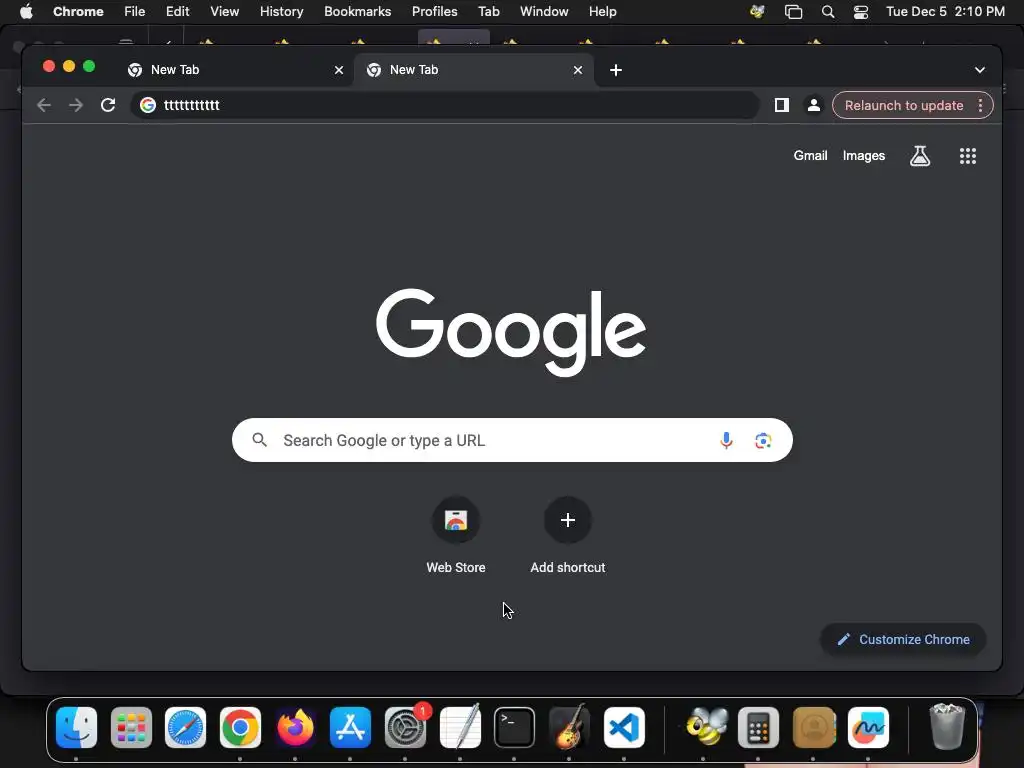Open System Settings from the Dock
This screenshot has width=1024, height=768.
[405, 728]
